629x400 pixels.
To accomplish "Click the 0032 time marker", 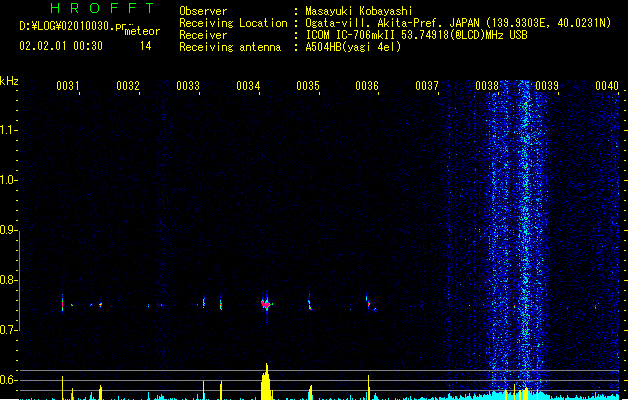I will [x=128, y=86].
